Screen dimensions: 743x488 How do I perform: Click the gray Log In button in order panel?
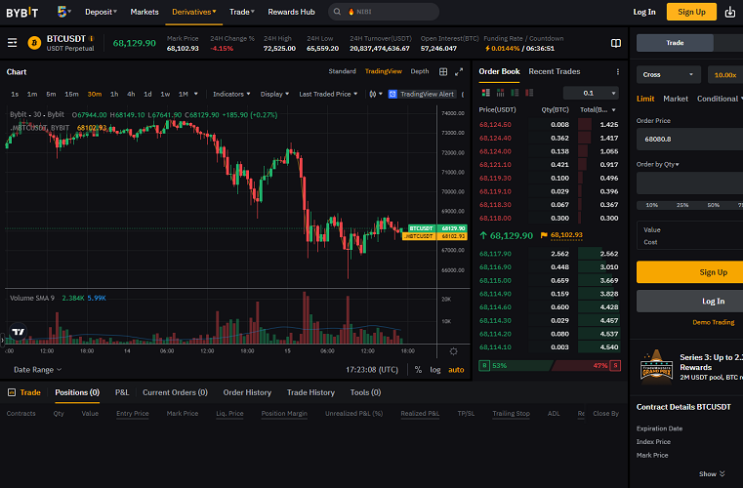coord(690,301)
